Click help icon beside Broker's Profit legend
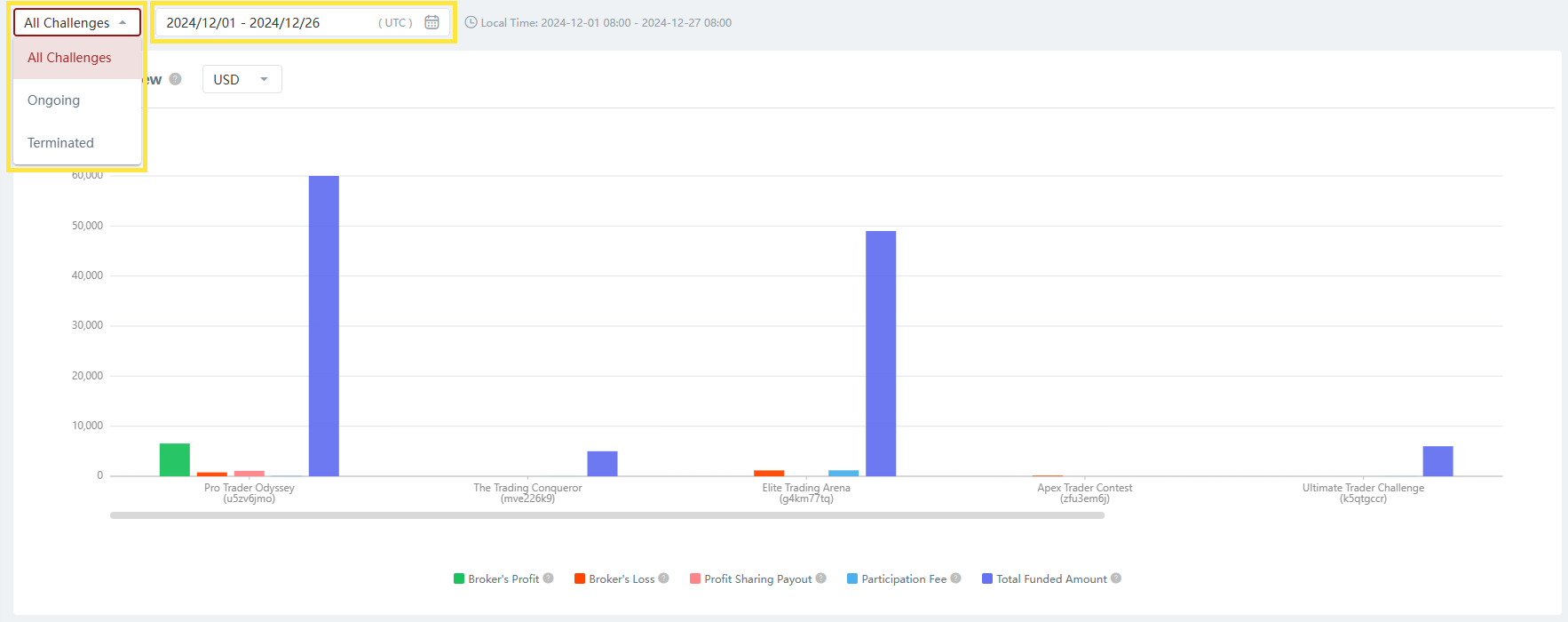 [x=549, y=578]
